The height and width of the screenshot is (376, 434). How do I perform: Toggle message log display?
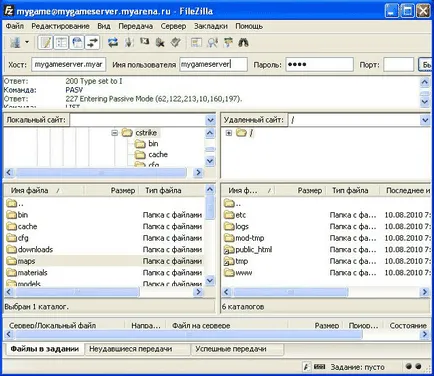(x=45, y=43)
